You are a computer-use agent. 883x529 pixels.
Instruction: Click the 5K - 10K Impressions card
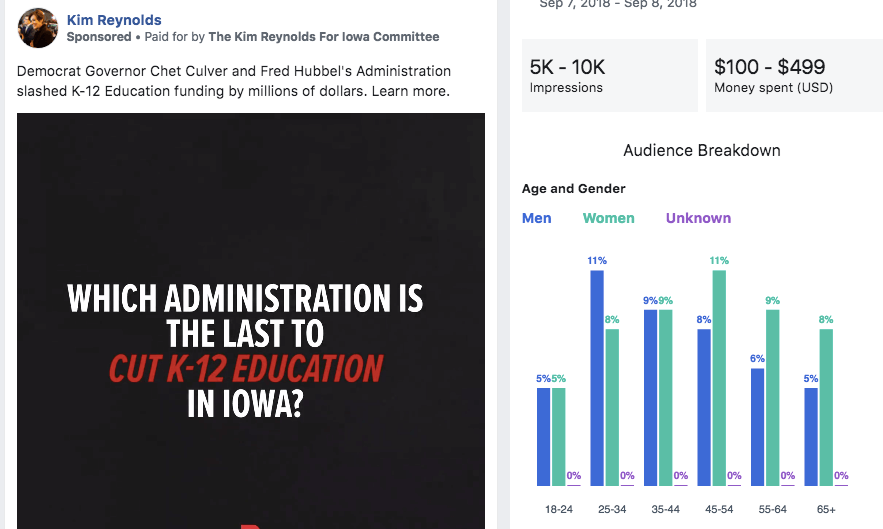(x=609, y=76)
